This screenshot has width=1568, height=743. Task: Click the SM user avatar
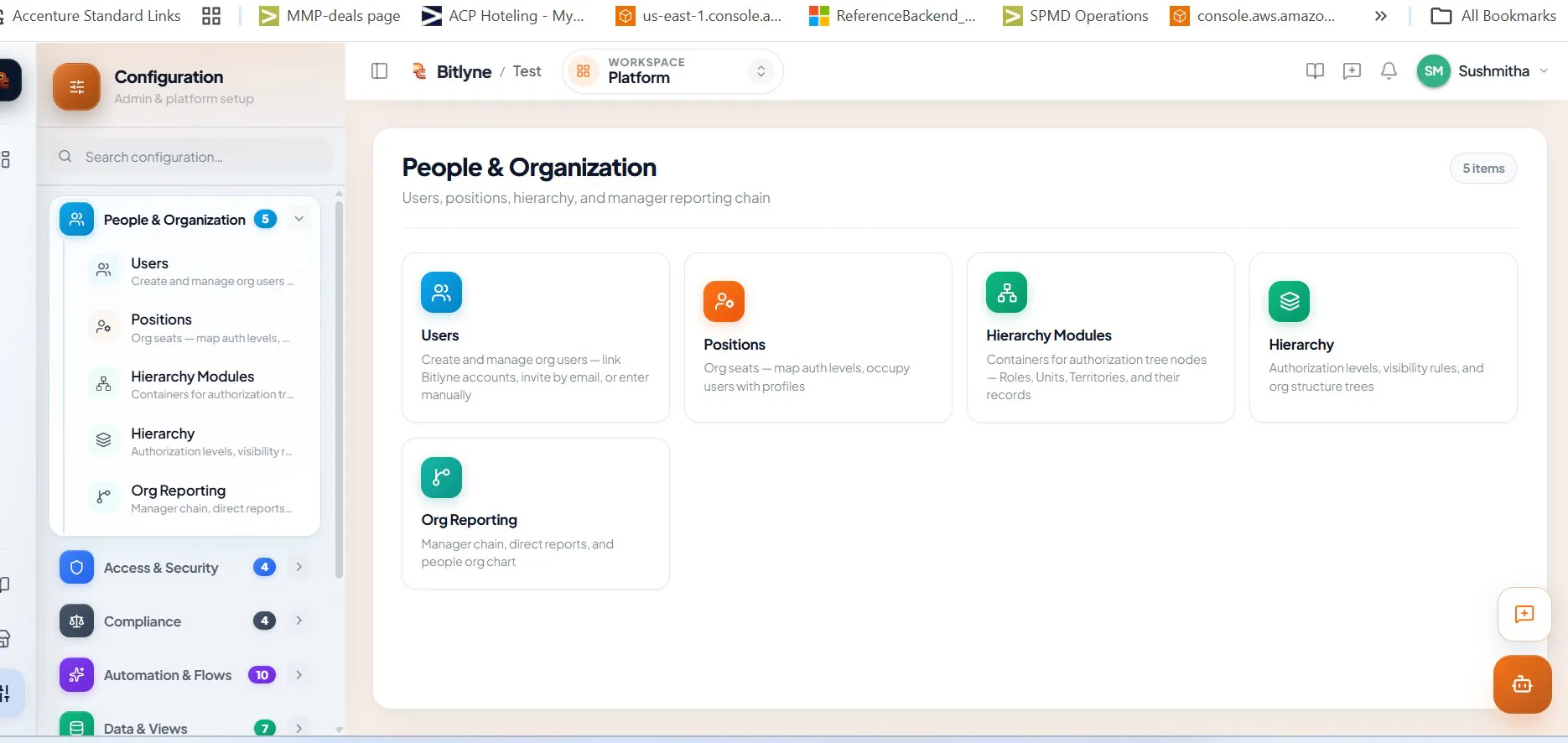[1433, 71]
